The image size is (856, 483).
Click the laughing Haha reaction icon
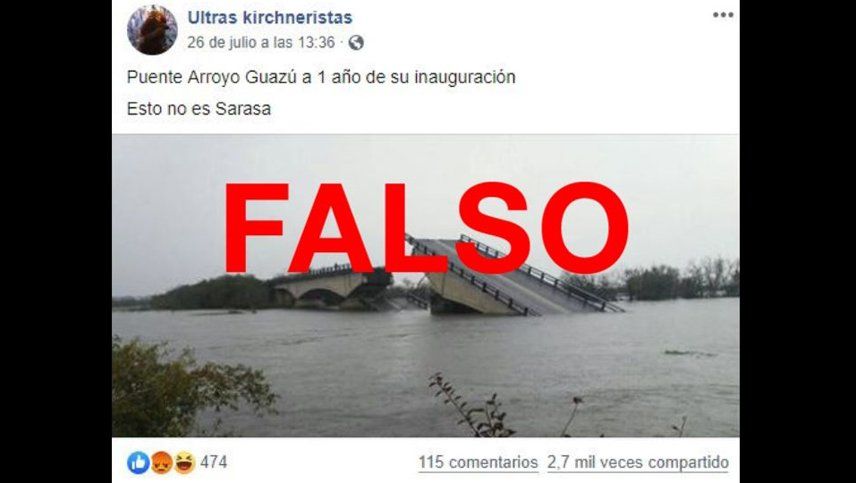coord(185,463)
